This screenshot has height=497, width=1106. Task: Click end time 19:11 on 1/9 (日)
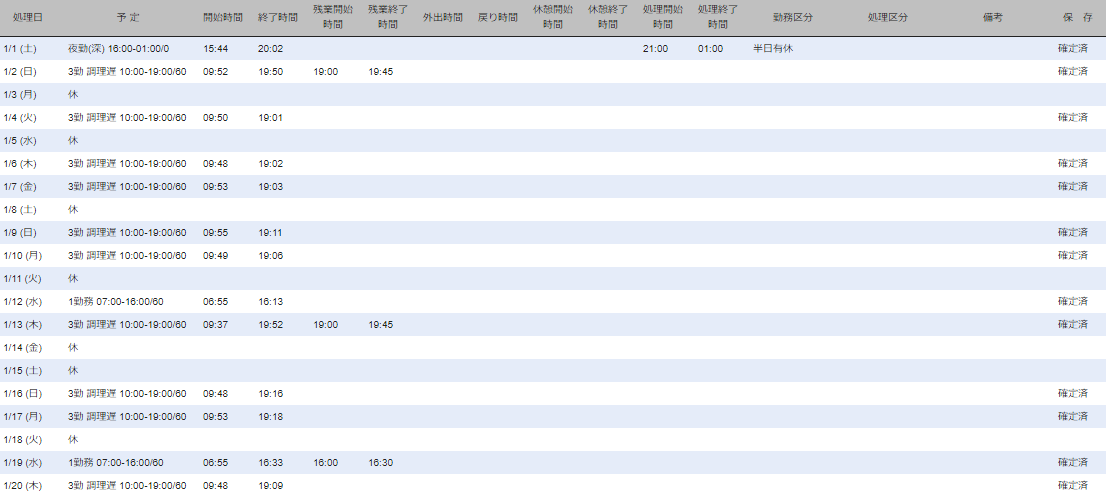point(271,233)
